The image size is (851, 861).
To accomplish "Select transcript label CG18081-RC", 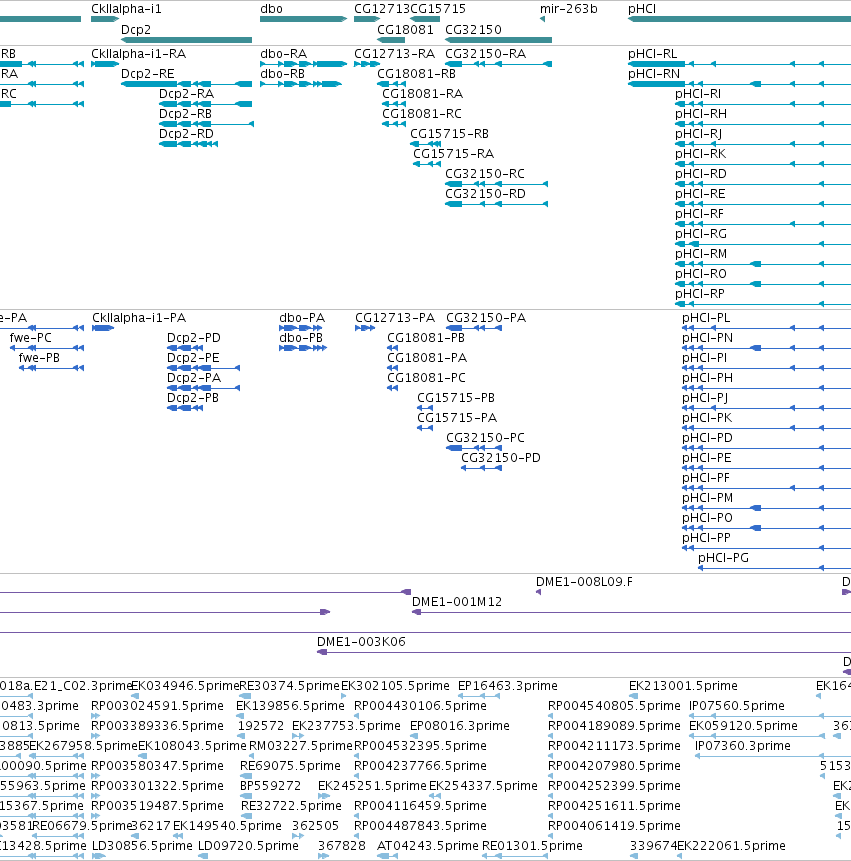I will tap(422, 114).
